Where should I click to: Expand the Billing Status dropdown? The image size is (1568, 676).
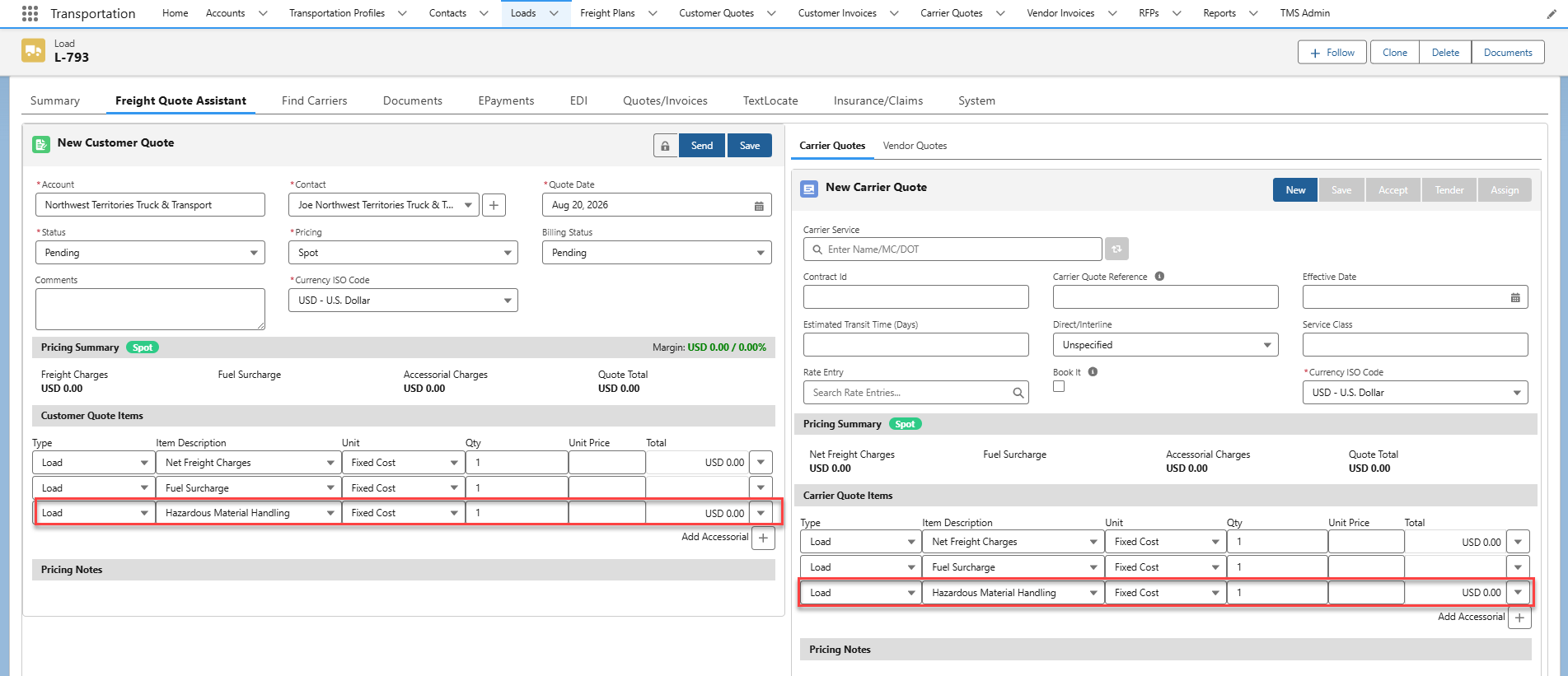[657, 253]
